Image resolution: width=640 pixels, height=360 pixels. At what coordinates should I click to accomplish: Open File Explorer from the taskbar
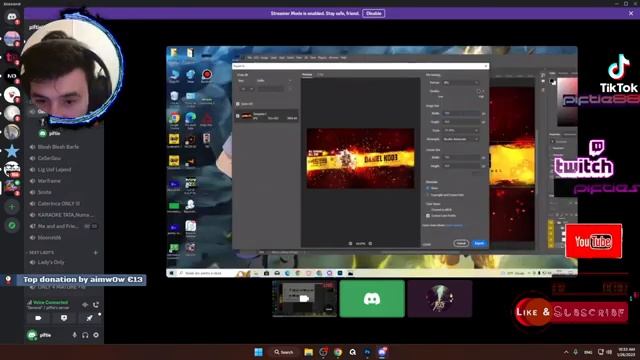tap(308, 352)
